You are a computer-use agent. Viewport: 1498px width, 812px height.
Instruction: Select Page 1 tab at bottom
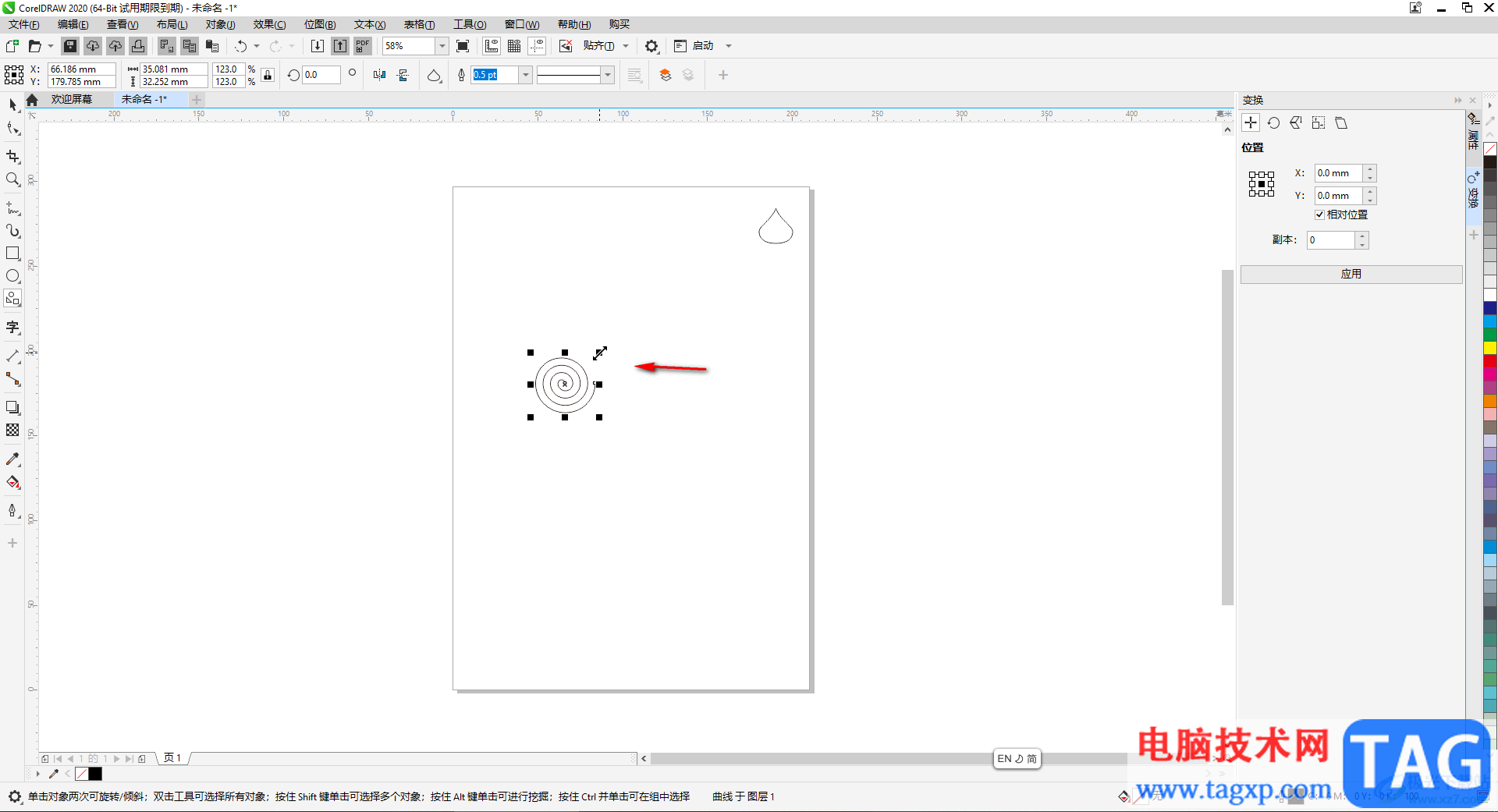click(x=172, y=758)
